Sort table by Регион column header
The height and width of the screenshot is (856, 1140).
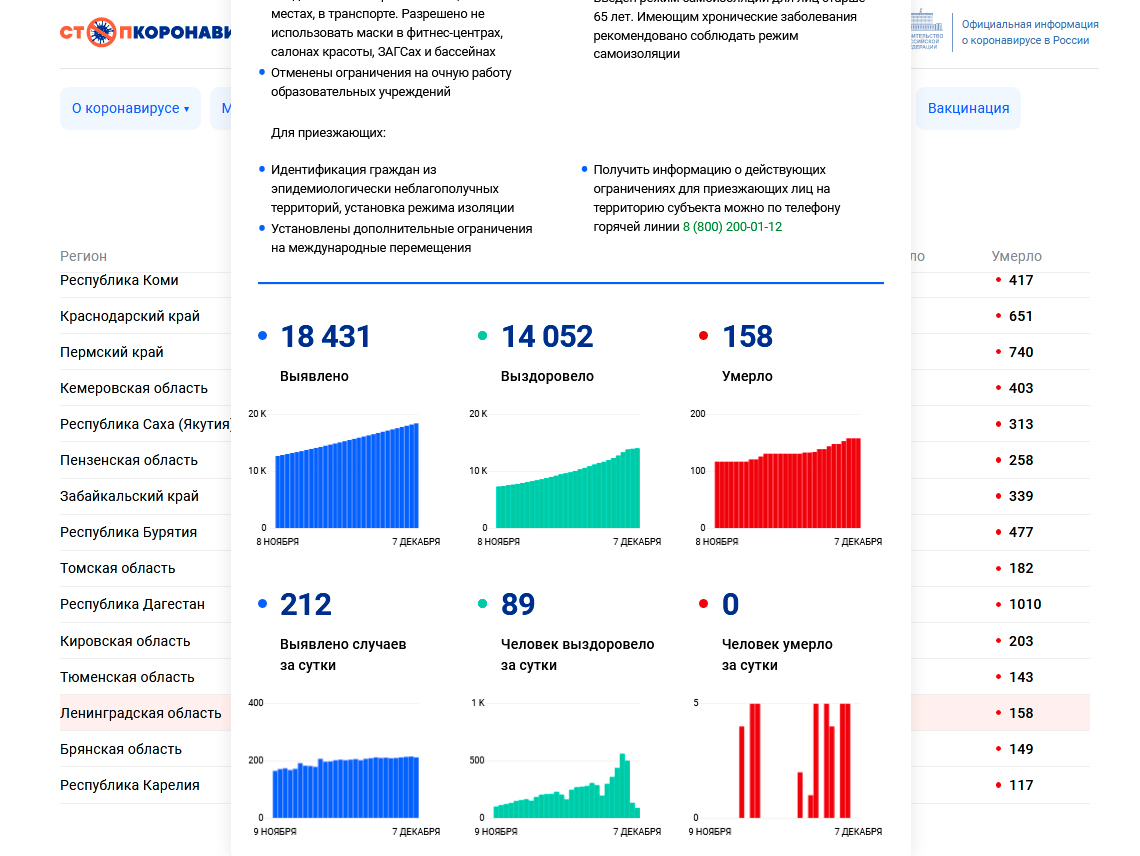point(83,256)
